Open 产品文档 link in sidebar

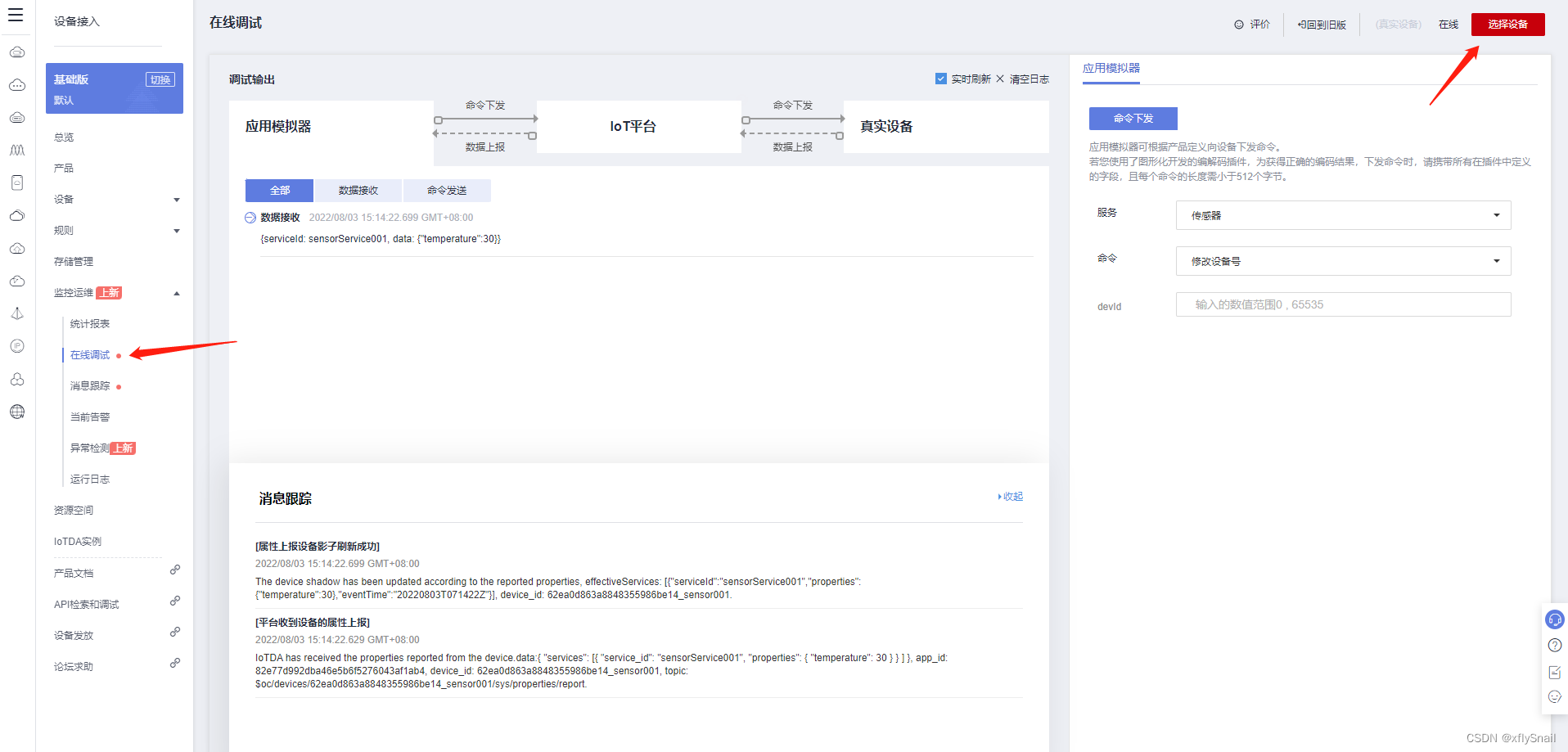(x=74, y=574)
